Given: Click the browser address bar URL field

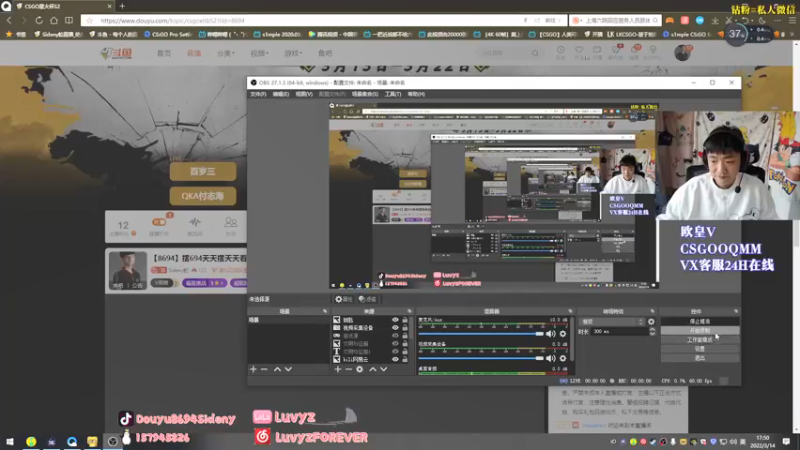Looking at the screenshot, I should 306,20.
